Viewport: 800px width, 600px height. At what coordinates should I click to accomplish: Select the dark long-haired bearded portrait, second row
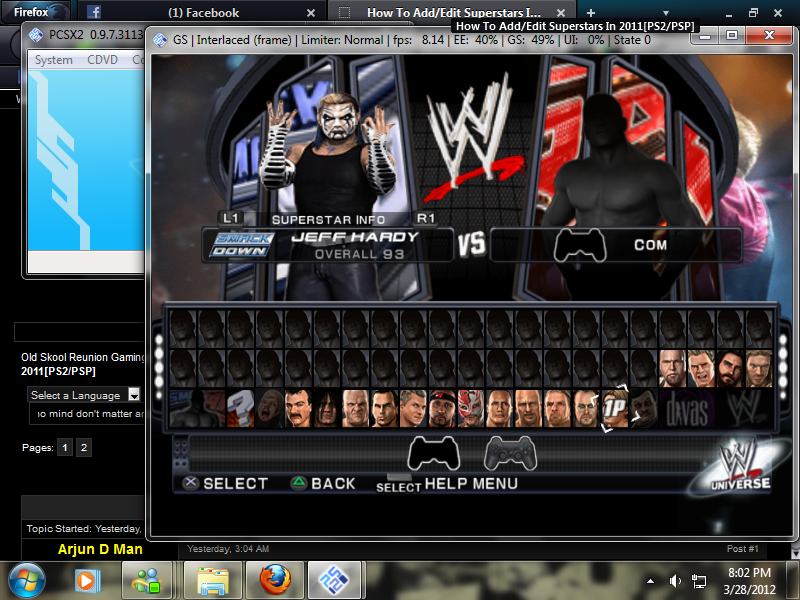[730, 368]
